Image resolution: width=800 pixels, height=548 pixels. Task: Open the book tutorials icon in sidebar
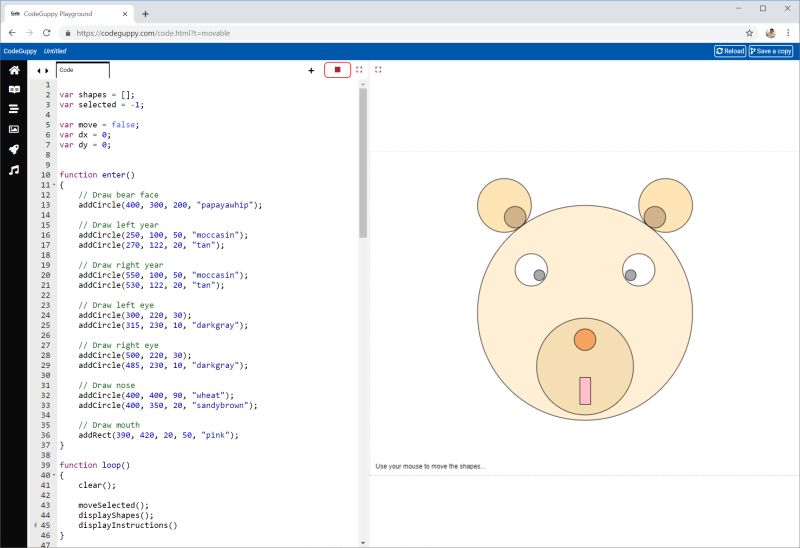[x=14, y=89]
